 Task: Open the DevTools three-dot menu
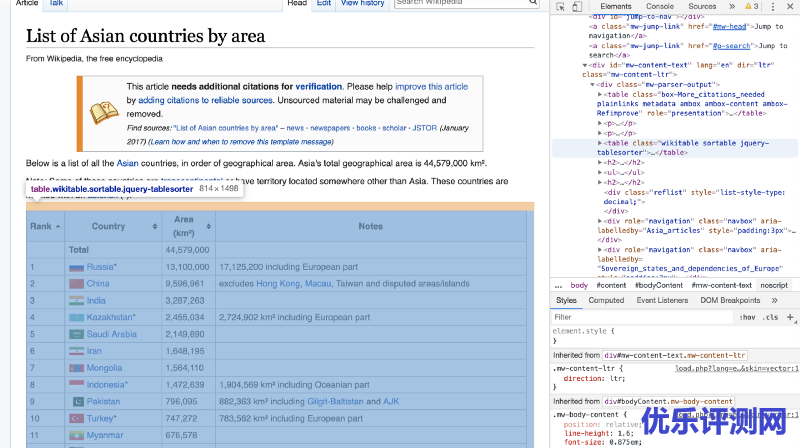coord(773,7)
